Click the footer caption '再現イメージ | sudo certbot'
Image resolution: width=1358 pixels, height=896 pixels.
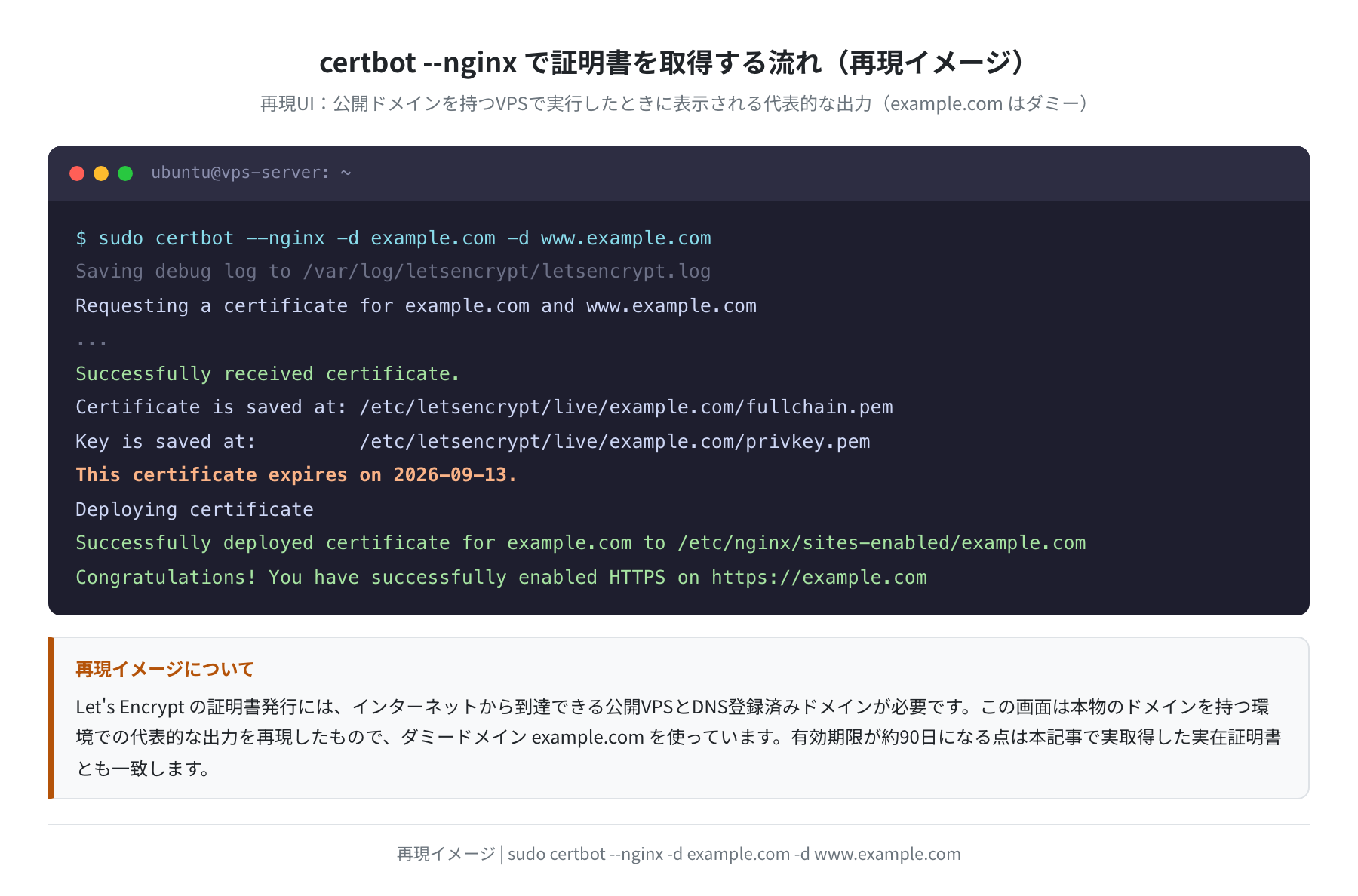click(x=679, y=854)
